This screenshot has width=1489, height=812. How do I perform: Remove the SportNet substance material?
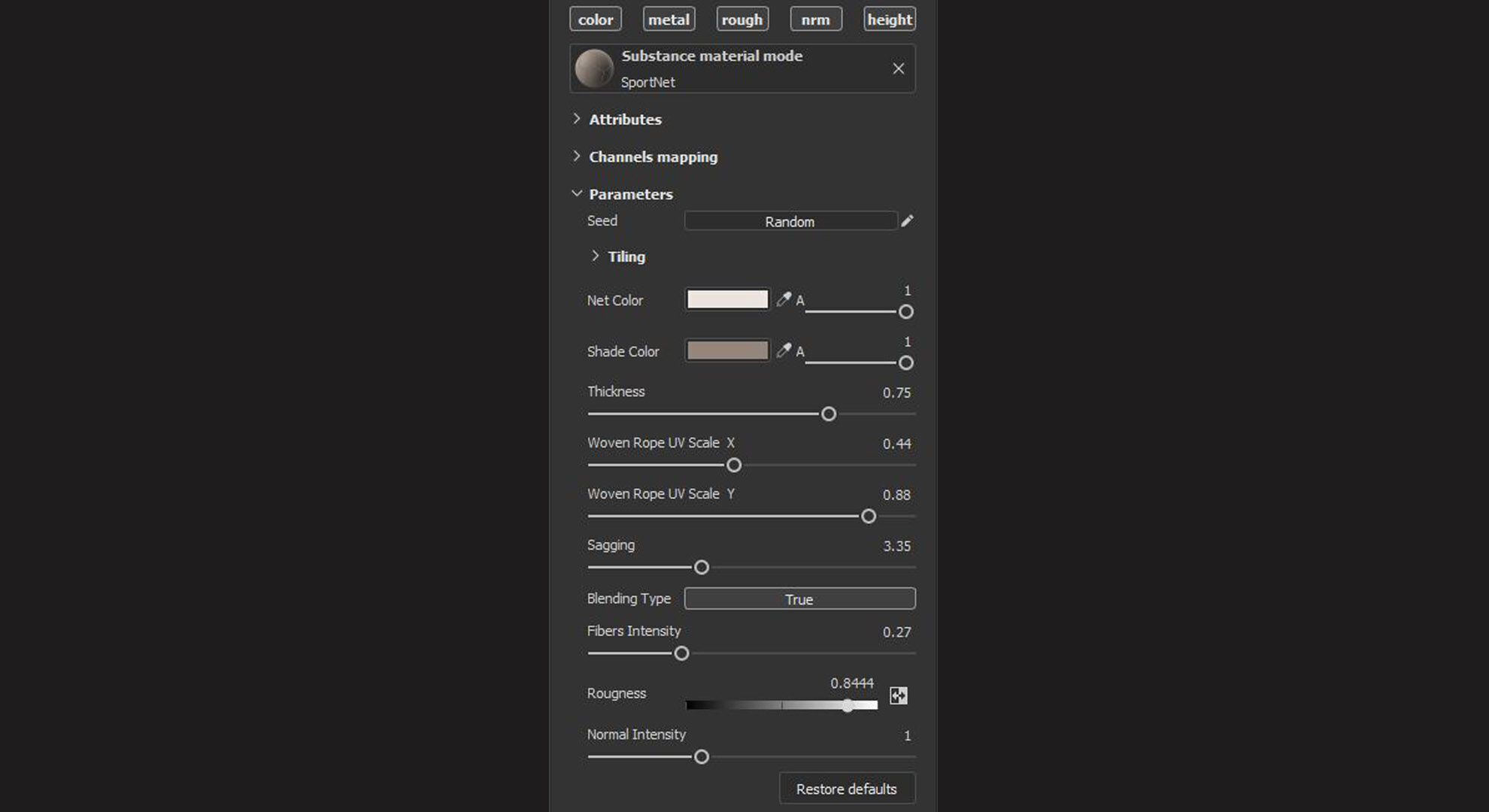[x=898, y=68]
